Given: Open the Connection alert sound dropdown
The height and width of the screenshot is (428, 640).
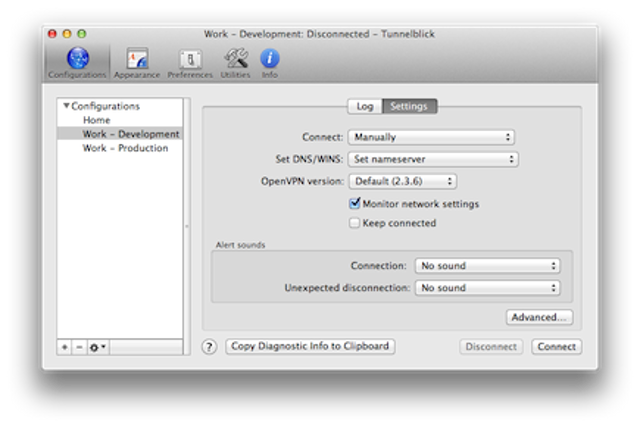Looking at the screenshot, I should coord(487,266).
